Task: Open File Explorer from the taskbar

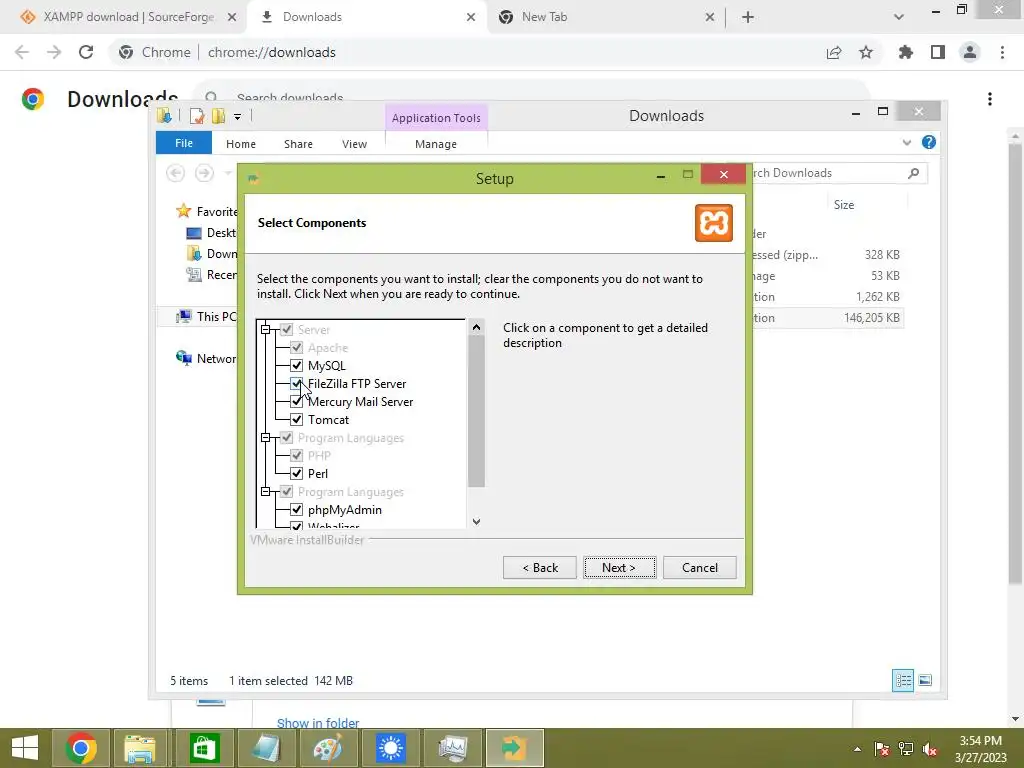Action: point(140,748)
